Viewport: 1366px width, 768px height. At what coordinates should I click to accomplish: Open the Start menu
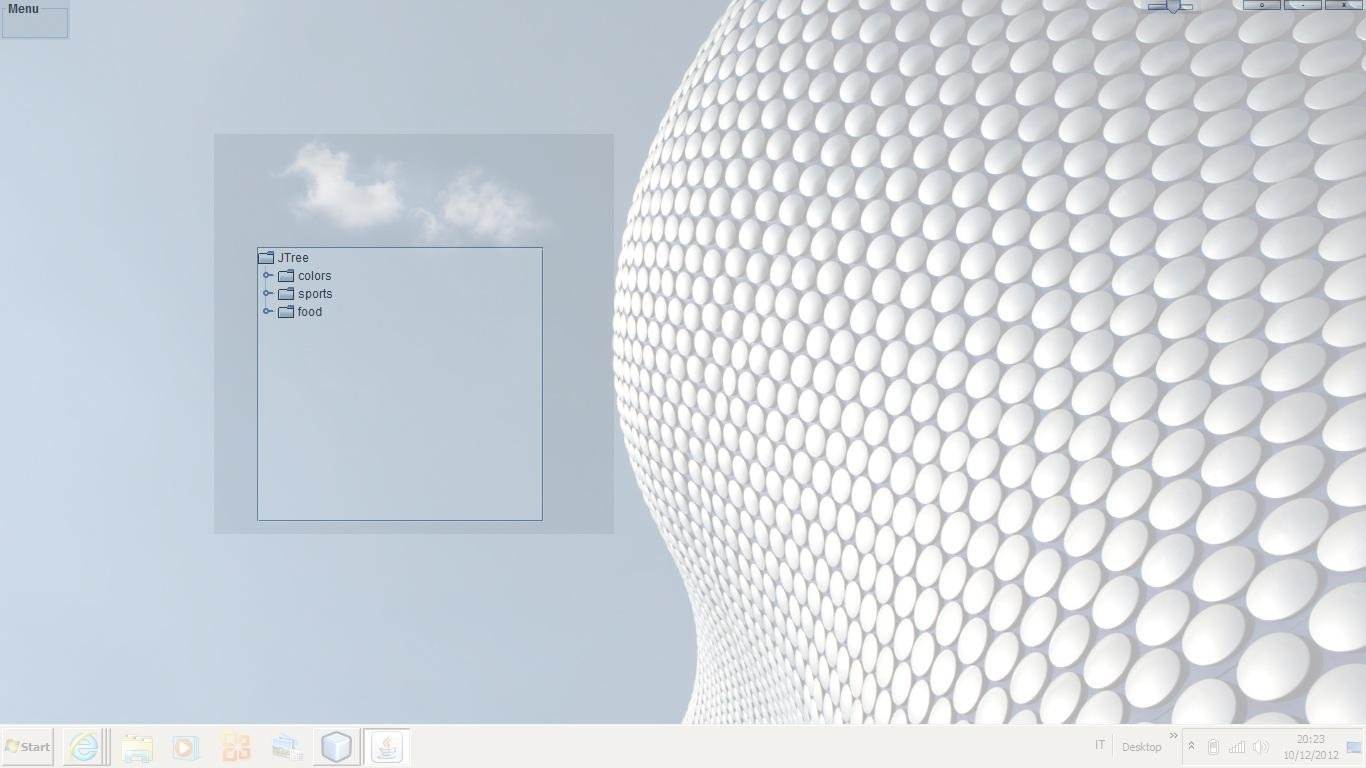28,747
